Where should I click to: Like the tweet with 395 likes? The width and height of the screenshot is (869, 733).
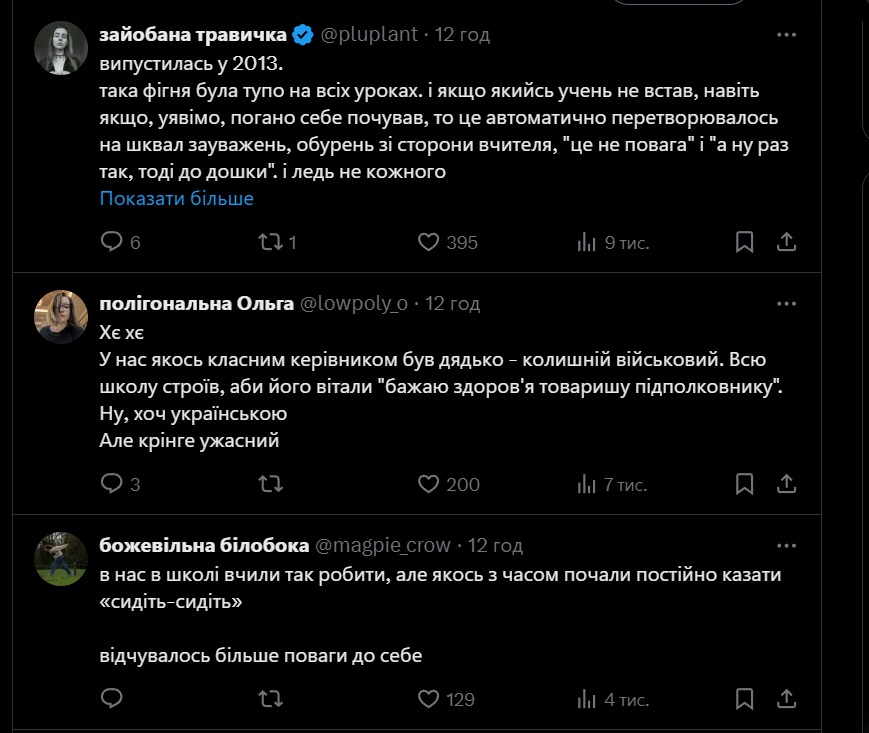pyautogui.click(x=428, y=242)
